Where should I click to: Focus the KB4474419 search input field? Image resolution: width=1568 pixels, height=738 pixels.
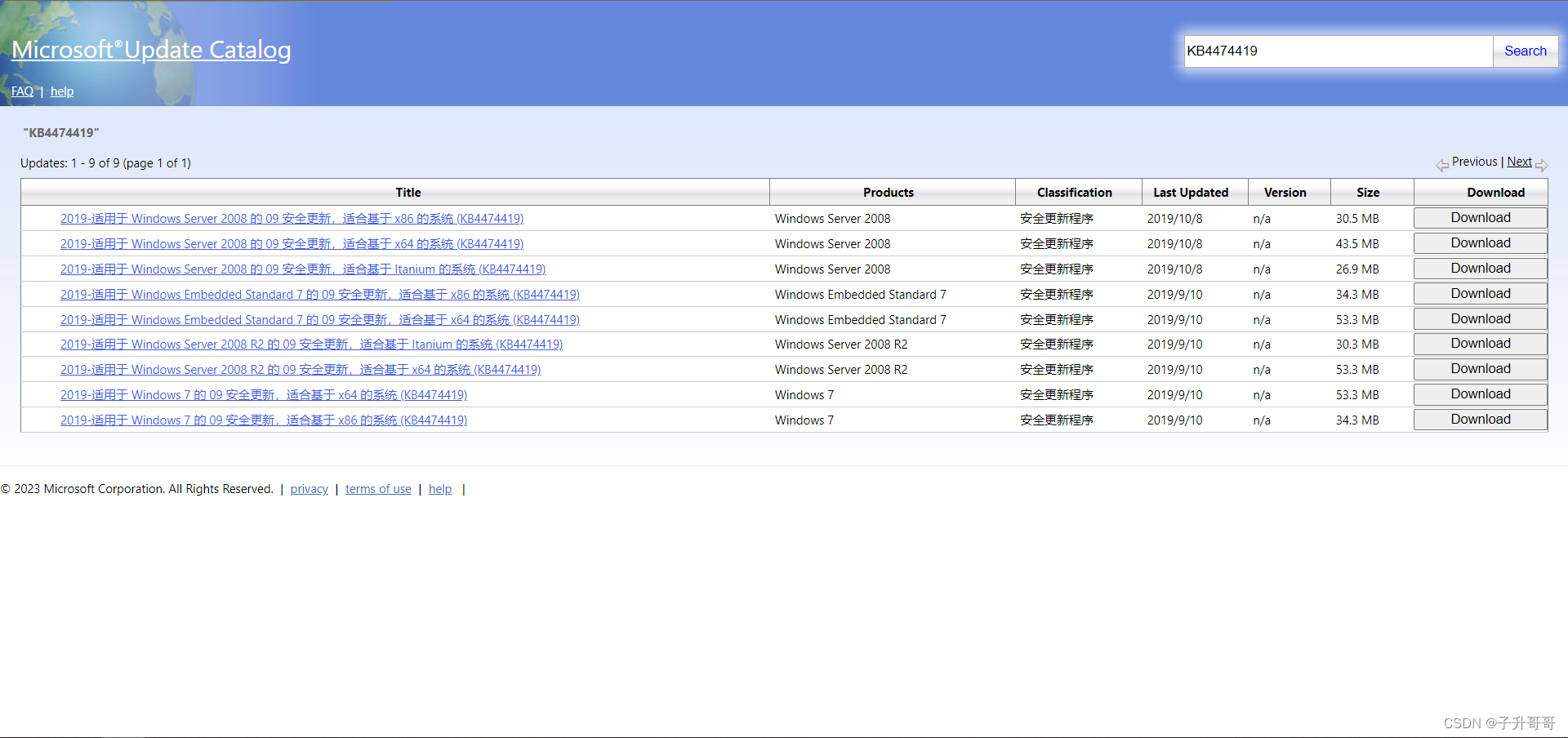coord(1339,51)
